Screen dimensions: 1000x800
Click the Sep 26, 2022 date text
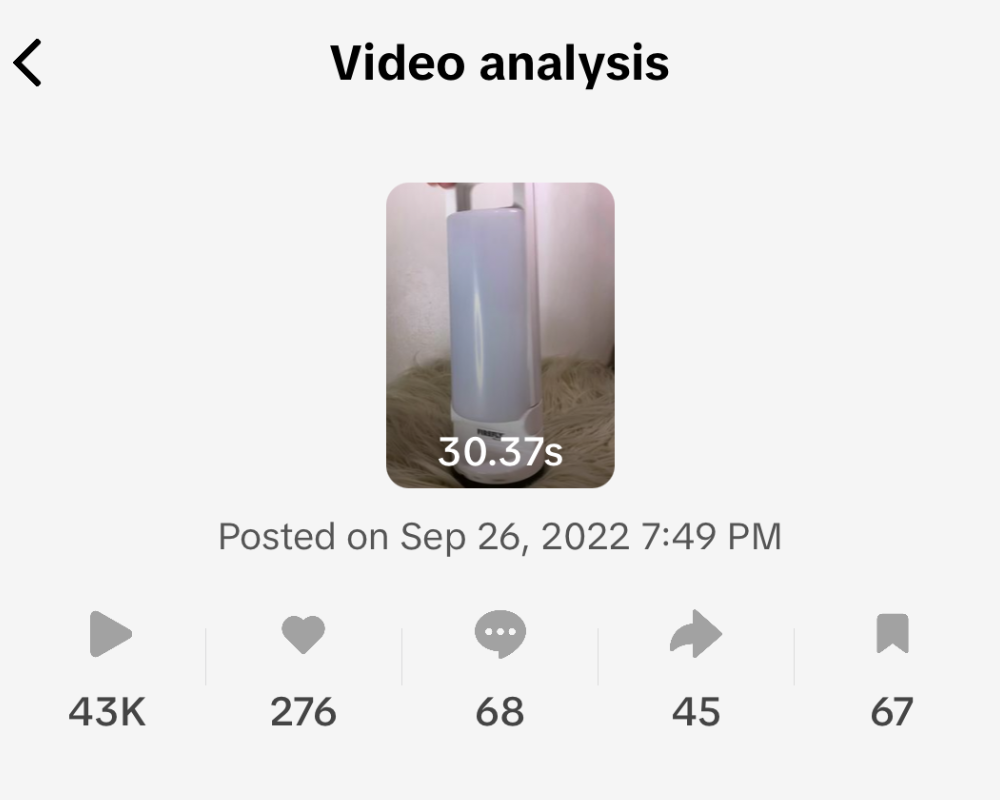tap(514, 537)
